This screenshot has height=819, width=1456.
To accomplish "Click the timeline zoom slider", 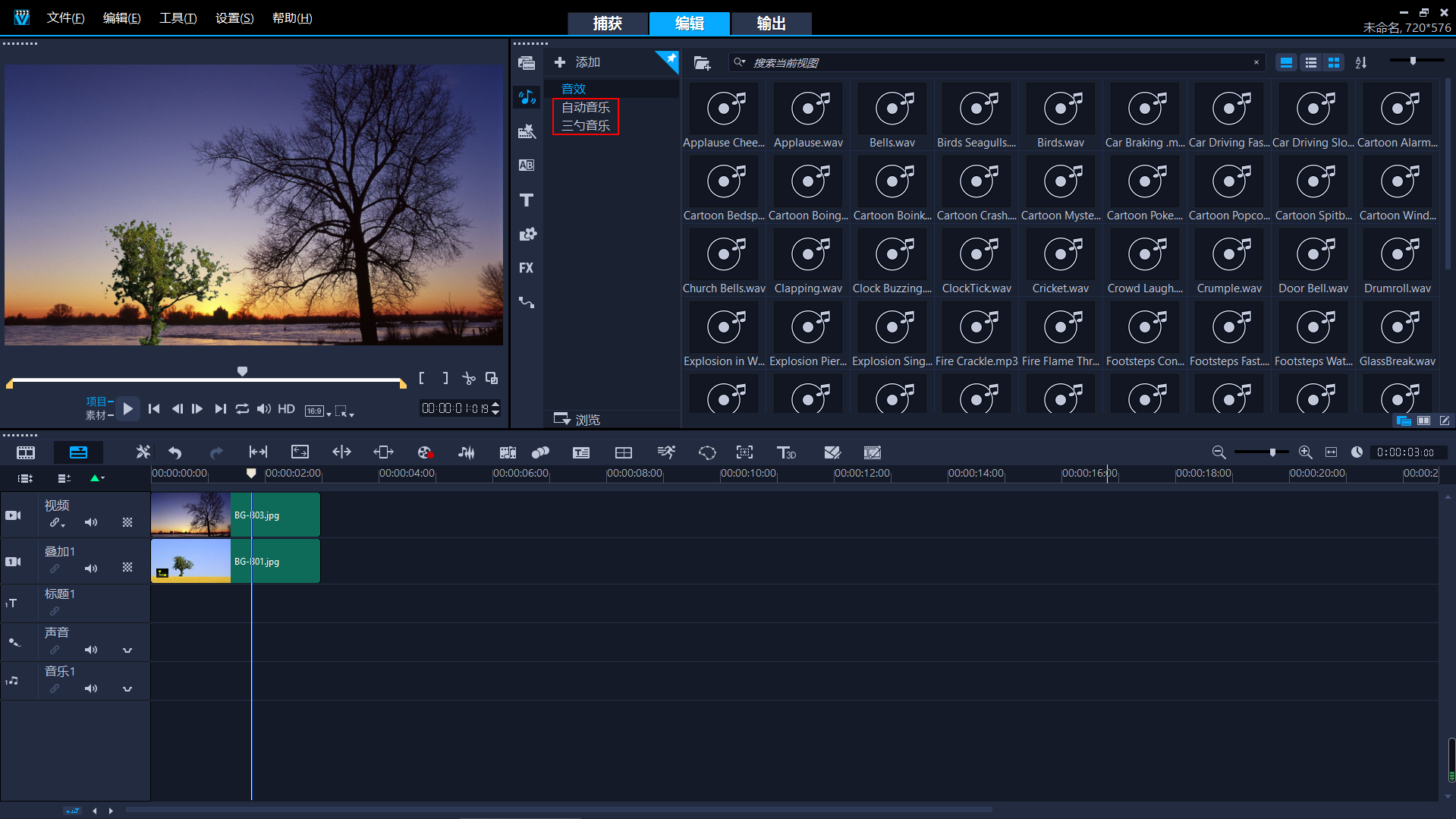I will [x=1273, y=452].
